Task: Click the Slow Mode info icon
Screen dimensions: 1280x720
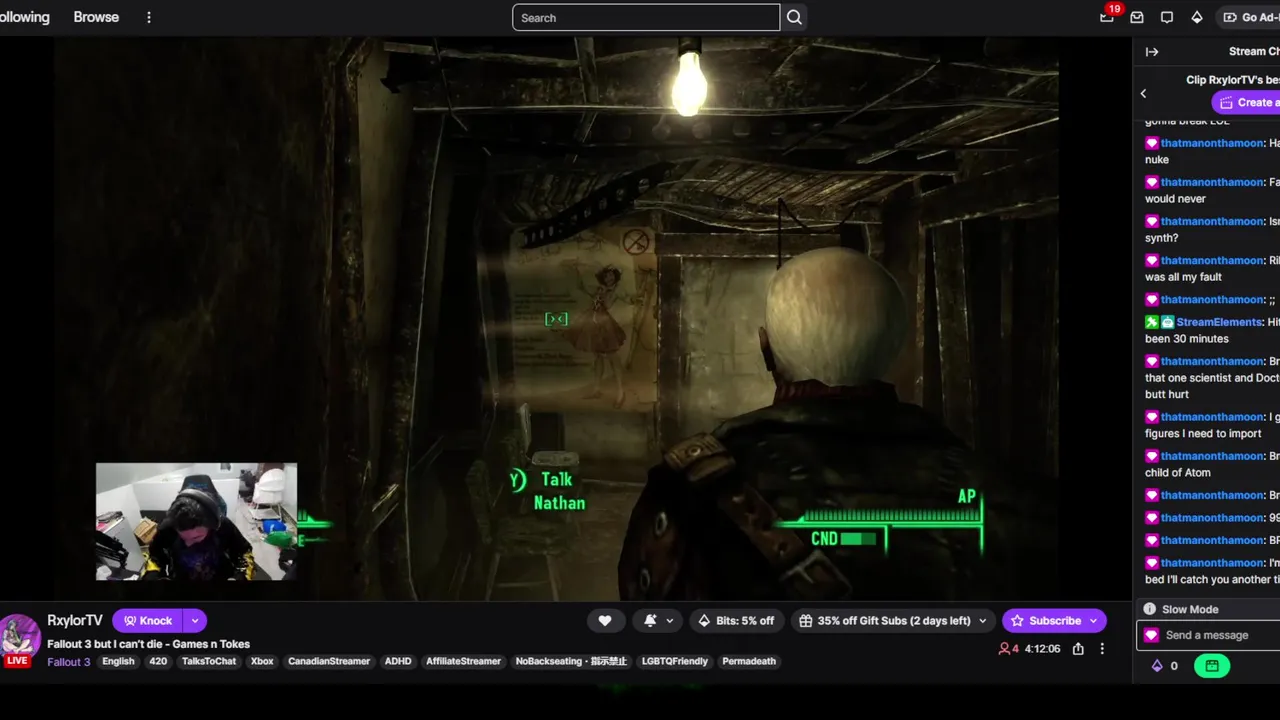Action: (x=1150, y=609)
